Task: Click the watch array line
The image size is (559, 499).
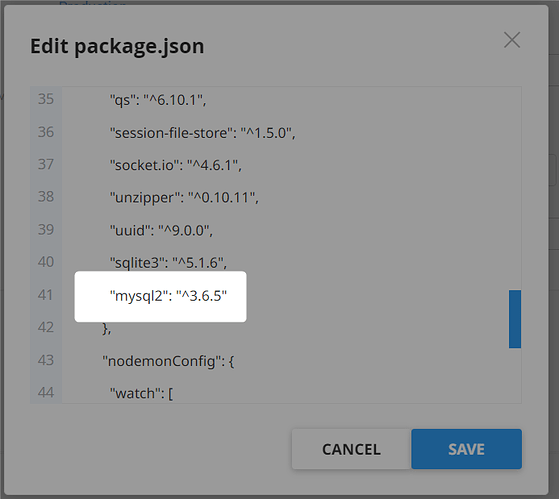Action: [x=141, y=393]
